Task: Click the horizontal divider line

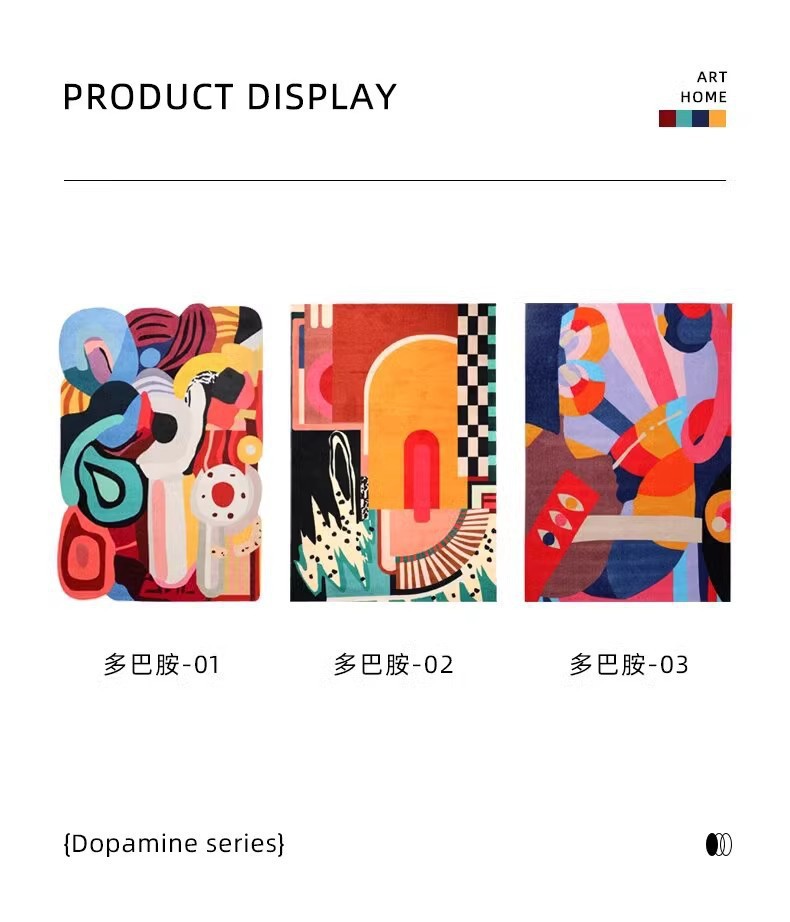Action: (x=395, y=181)
